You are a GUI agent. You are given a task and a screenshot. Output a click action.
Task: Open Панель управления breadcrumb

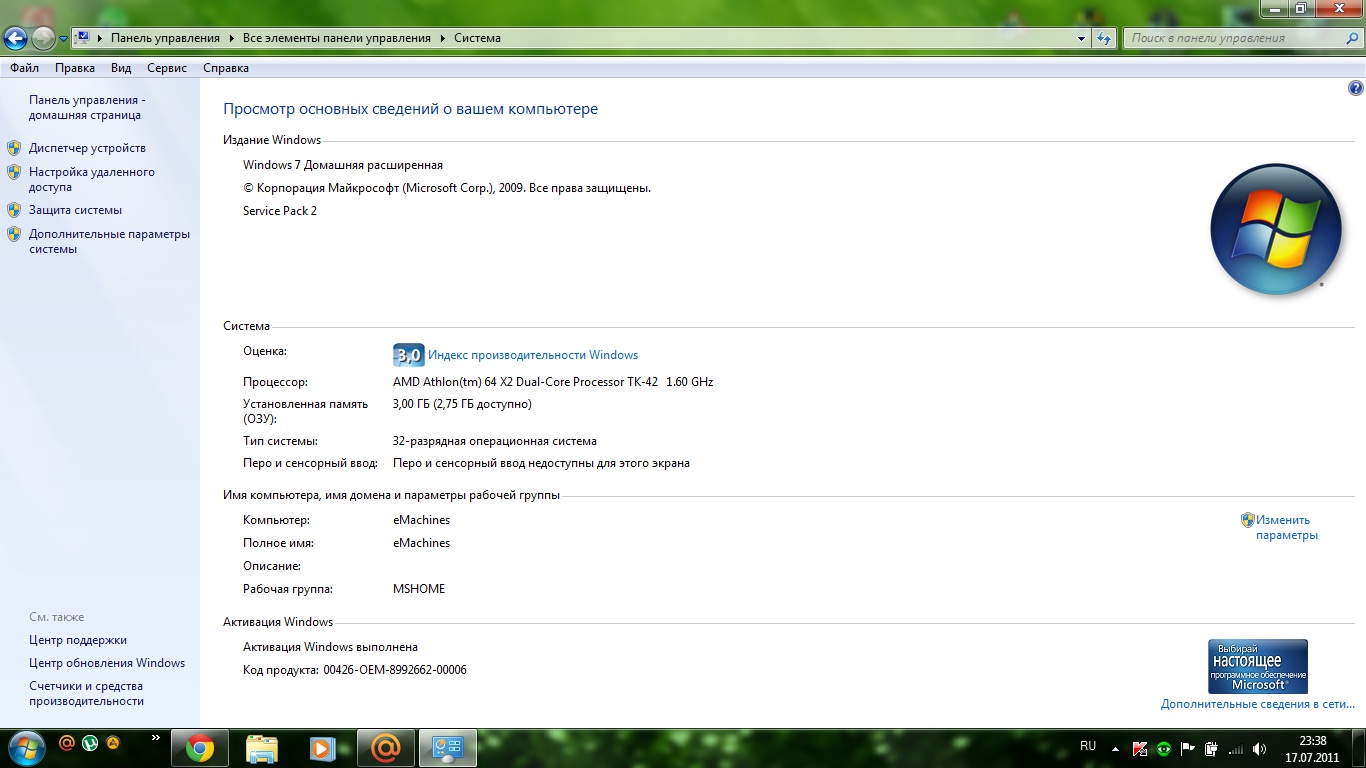165,38
